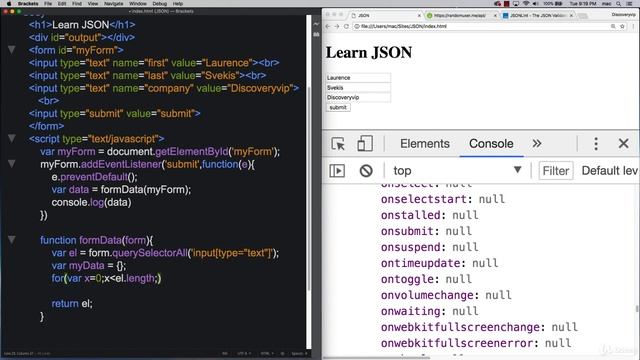
Task: Open the Debug menu
Action: point(160,4)
